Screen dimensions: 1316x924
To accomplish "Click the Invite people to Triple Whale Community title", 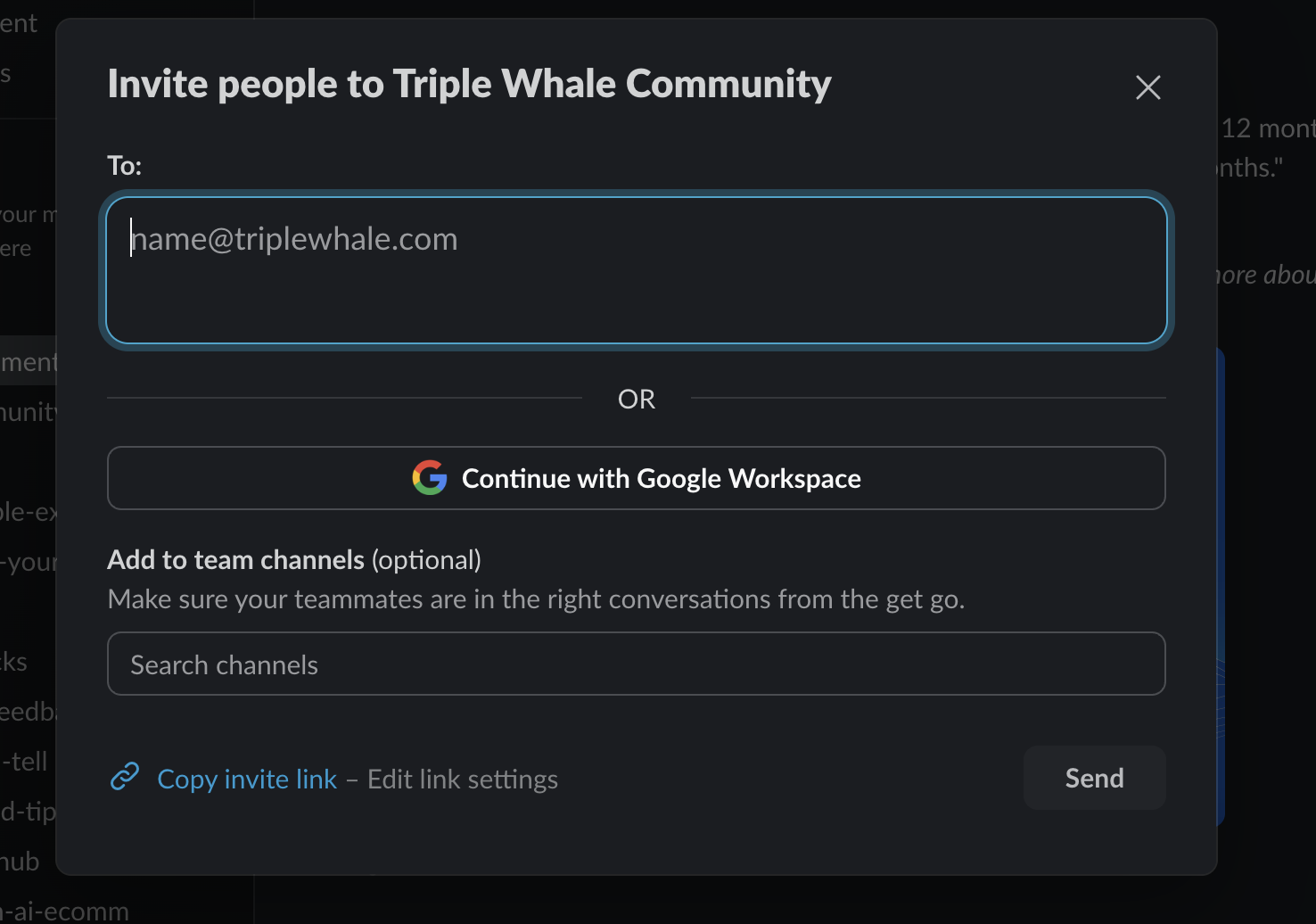I will [x=469, y=83].
